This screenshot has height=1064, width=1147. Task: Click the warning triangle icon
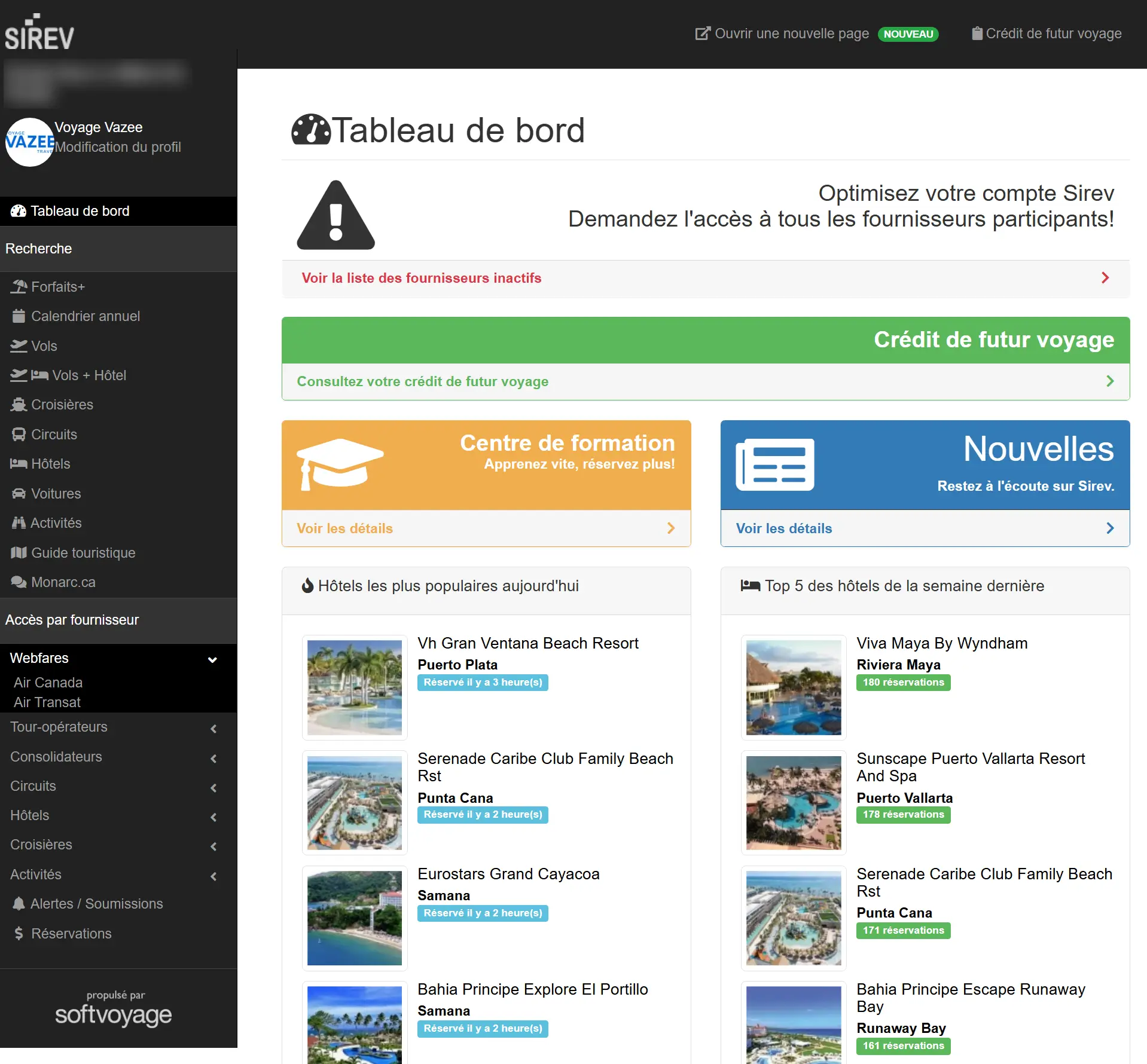(x=336, y=215)
